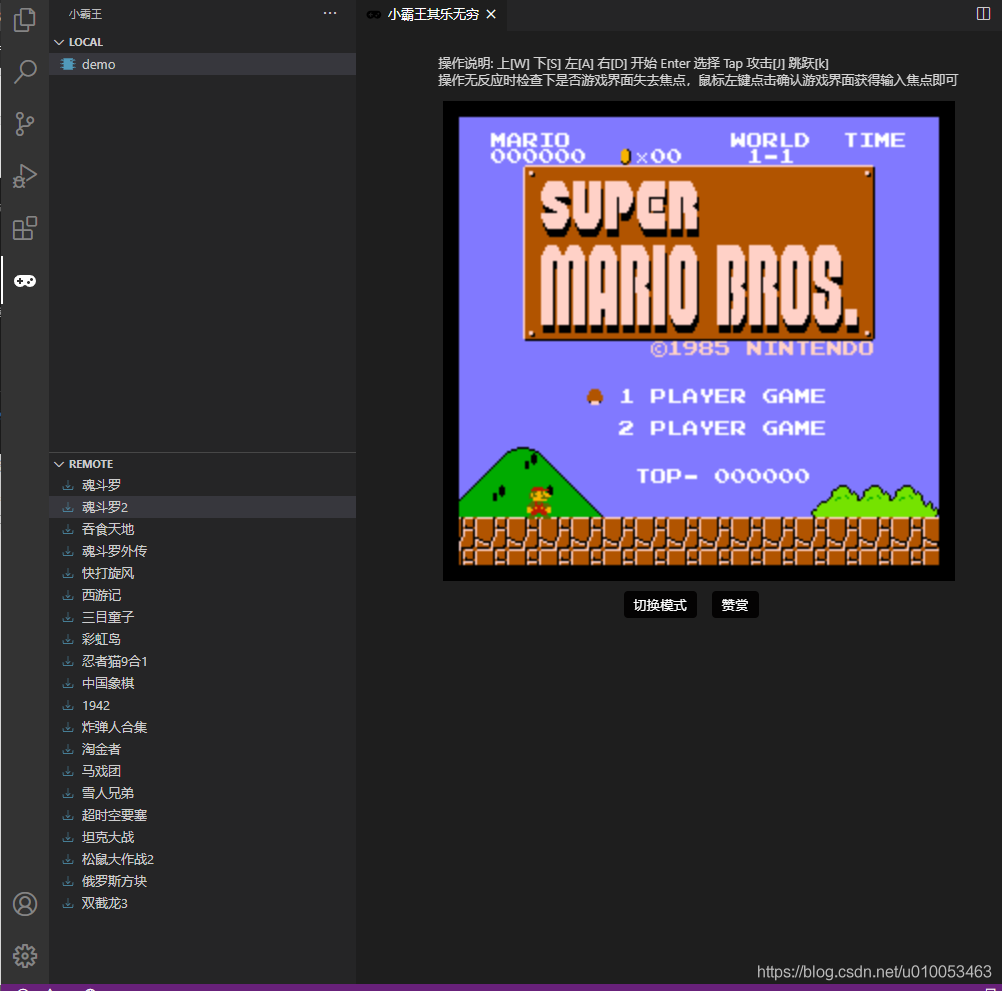Download icon next to 魂斗罗
Image resolution: width=1002 pixels, height=991 pixels.
(68, 486)
